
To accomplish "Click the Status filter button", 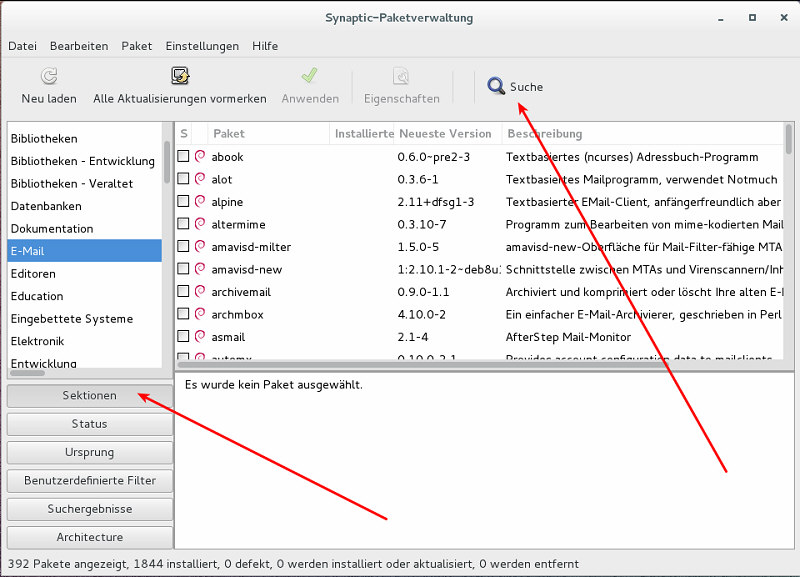I will 89,424.
